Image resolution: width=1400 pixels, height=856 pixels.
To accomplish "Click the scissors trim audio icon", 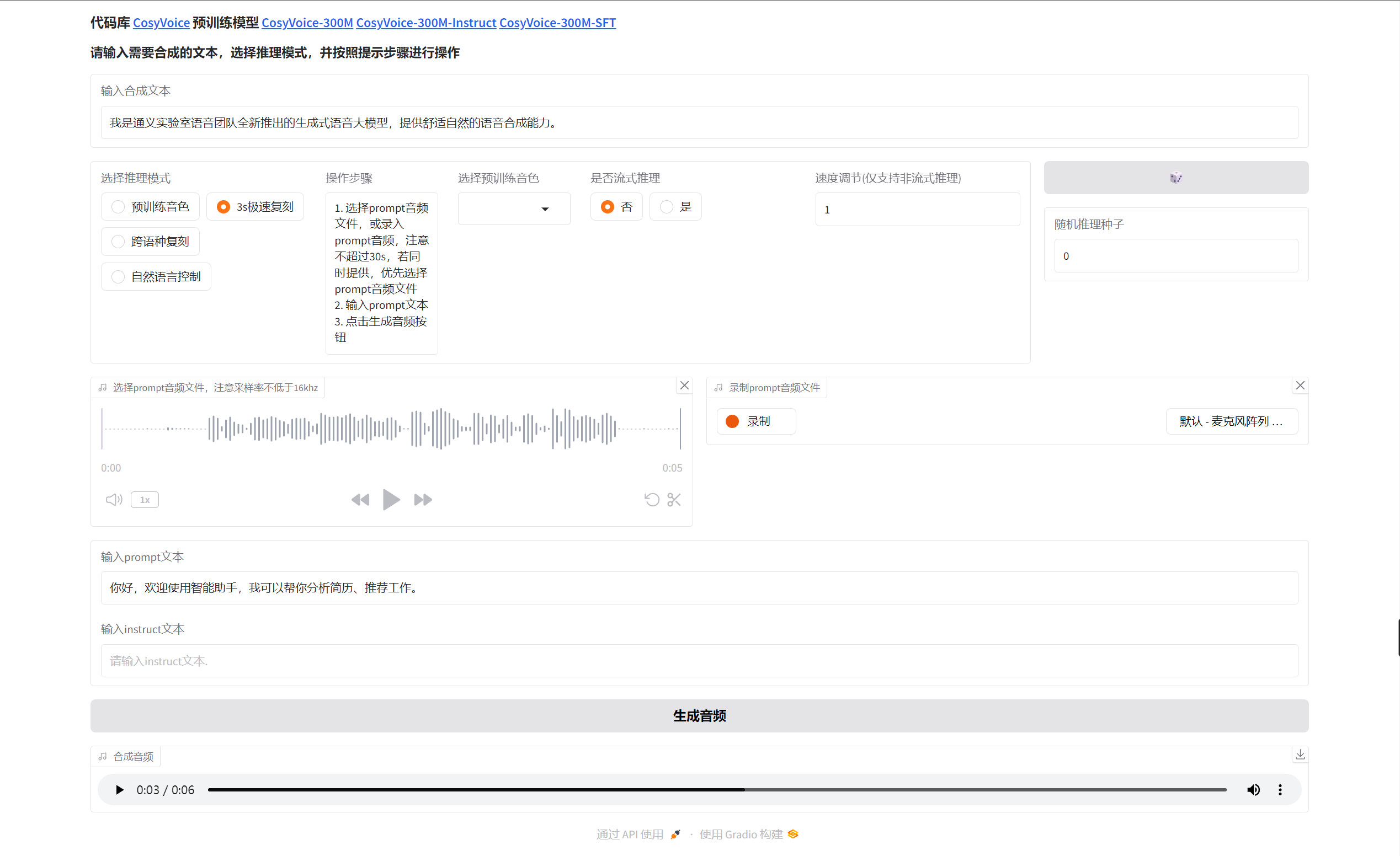I will (x=674, y=500).
